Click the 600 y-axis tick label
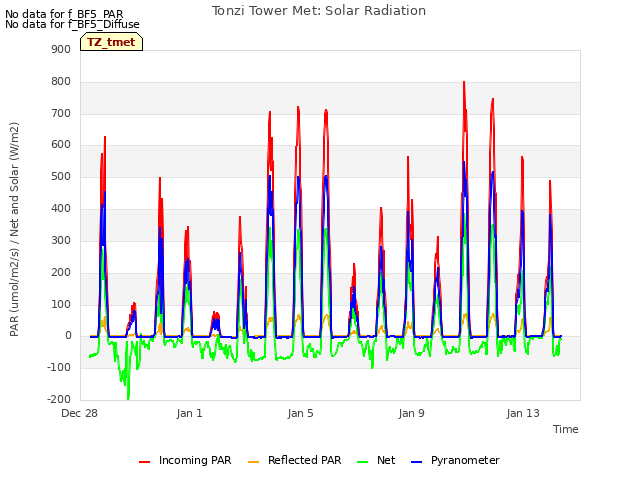Image resolution: width=640 pixels, height=480 pixels. (61, 144)
